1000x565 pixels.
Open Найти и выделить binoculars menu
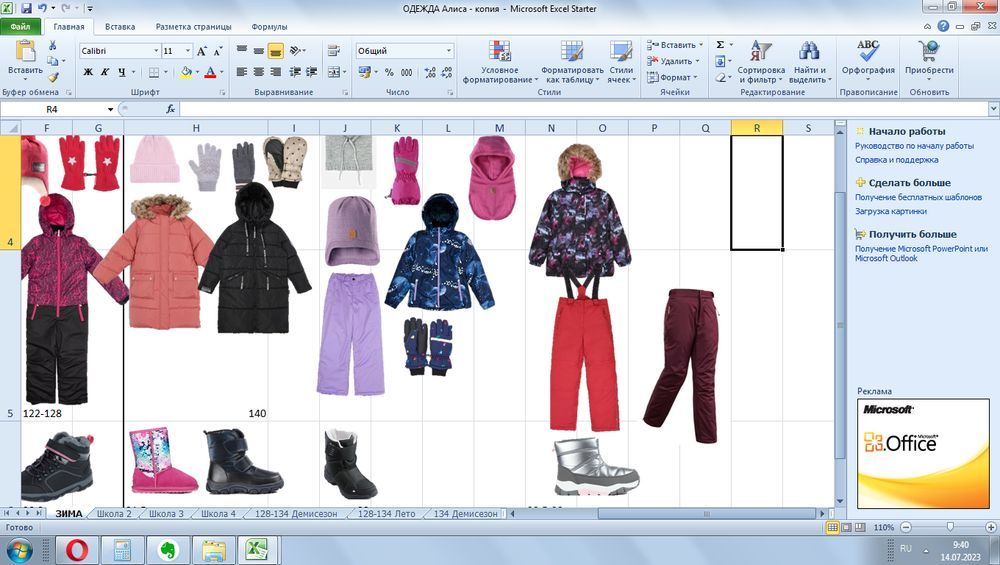pos(810,62)
